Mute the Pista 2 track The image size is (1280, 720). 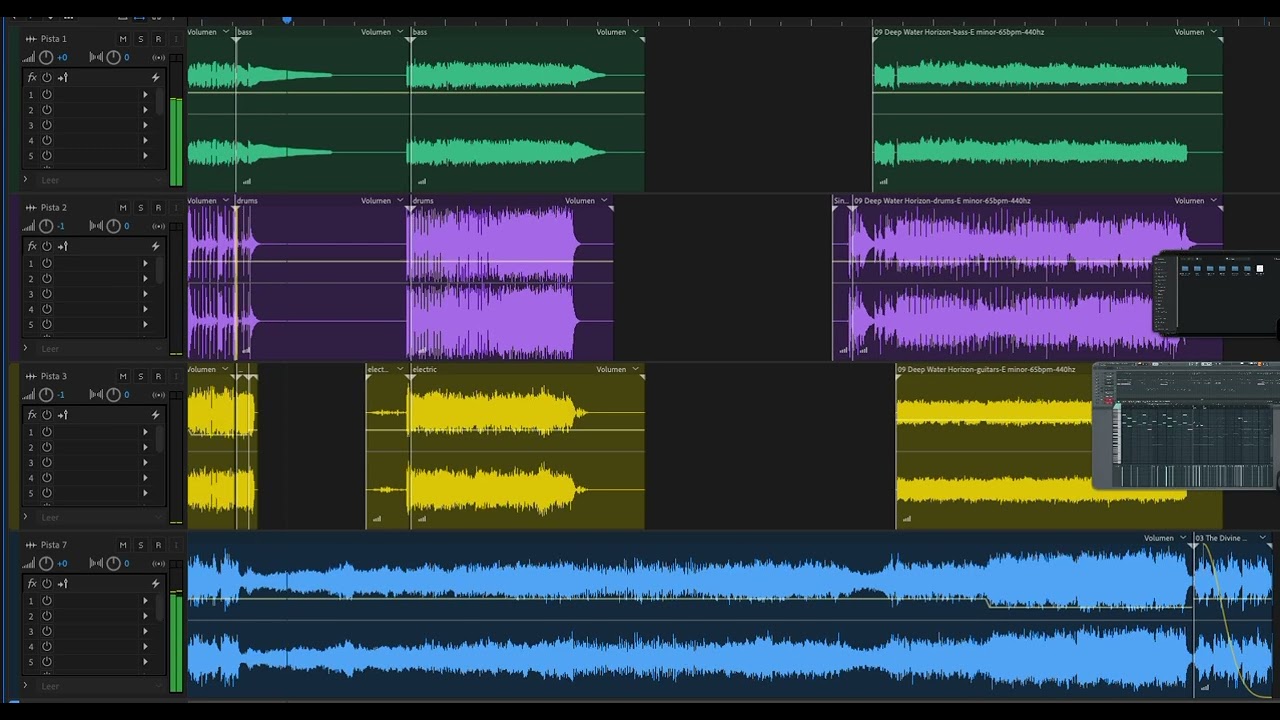pos(123,208)
